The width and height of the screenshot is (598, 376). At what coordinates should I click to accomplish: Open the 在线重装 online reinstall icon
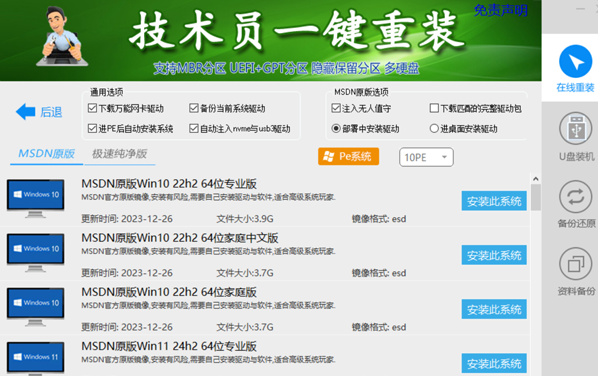pos(575,61)
